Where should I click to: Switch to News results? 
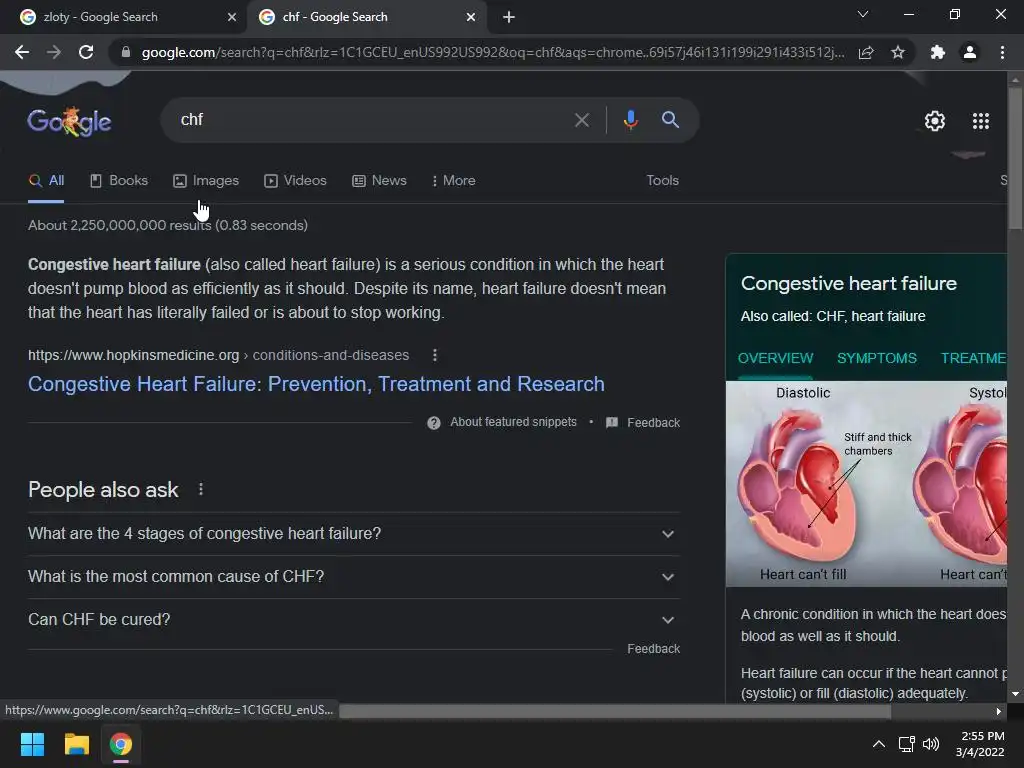(x=379, y=181)
